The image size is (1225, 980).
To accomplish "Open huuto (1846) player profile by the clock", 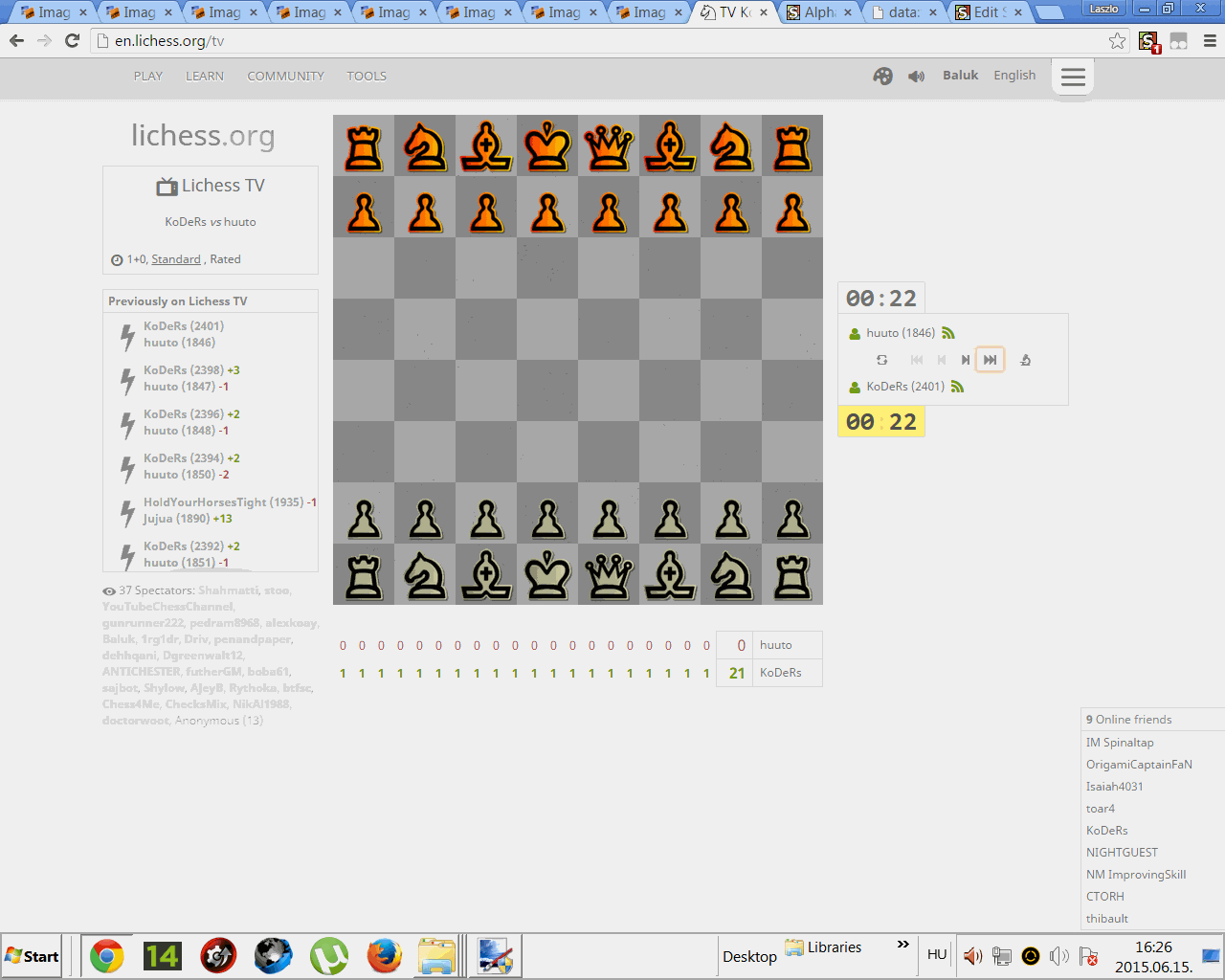I will tap(901, 333).
